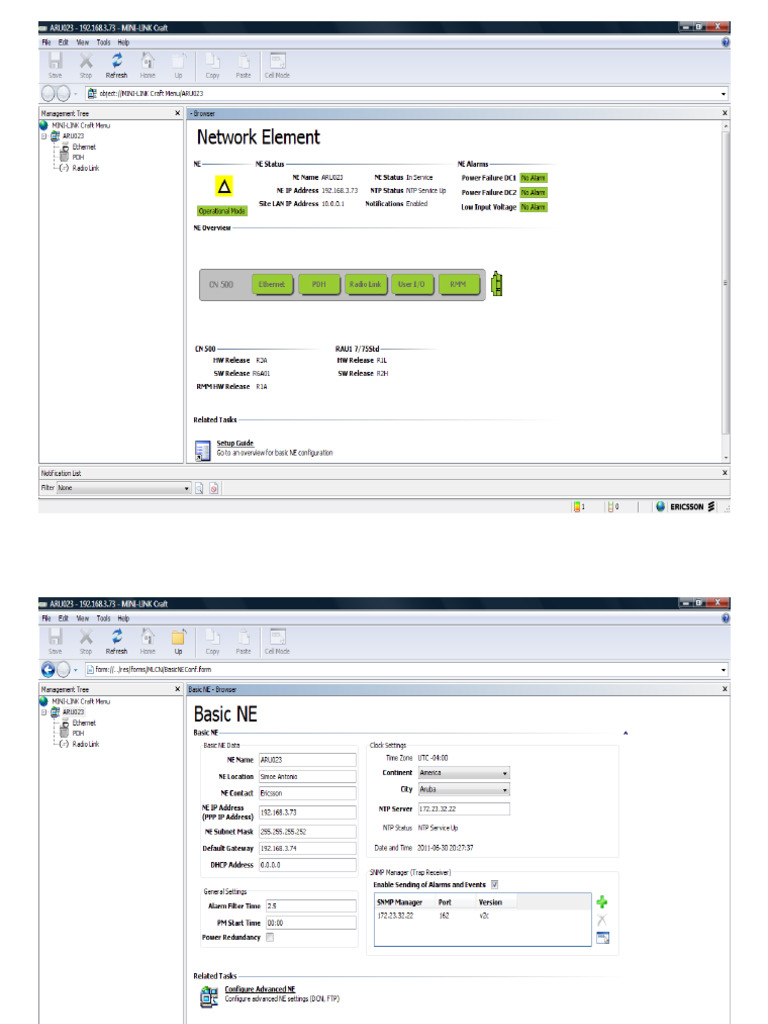
Task: Click Copy icon in Network Element window
Action: point(212,61)
